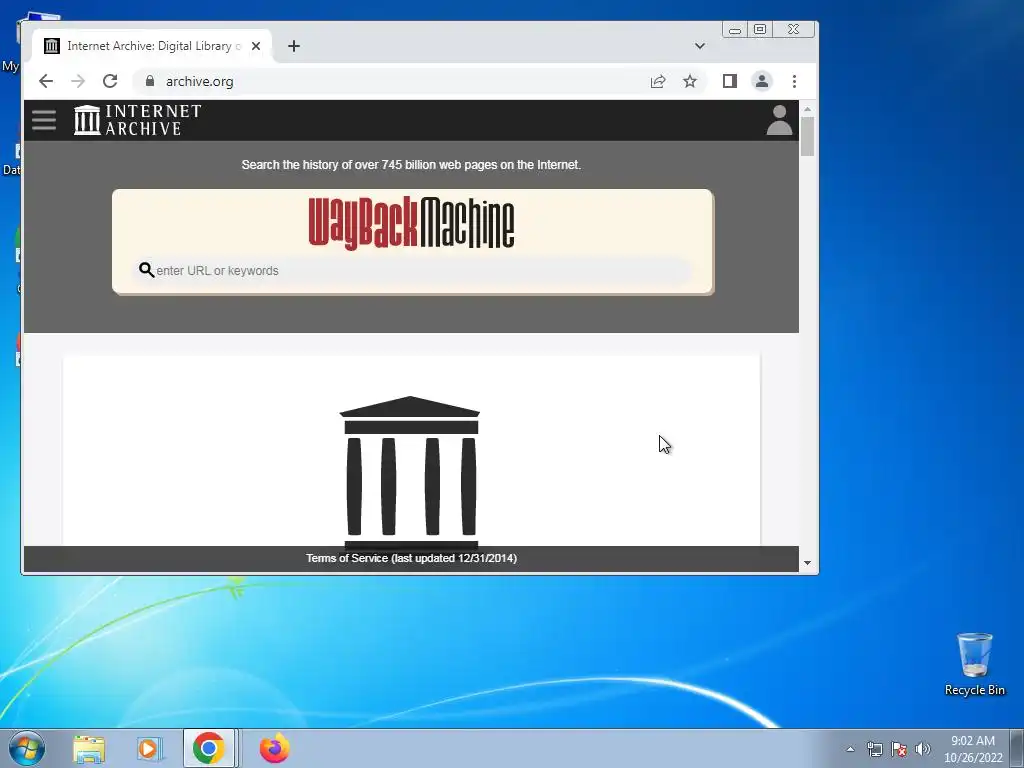This screenshot has height=768, width=1024.
Task: Open a new tab
Action: pos(294,46)
